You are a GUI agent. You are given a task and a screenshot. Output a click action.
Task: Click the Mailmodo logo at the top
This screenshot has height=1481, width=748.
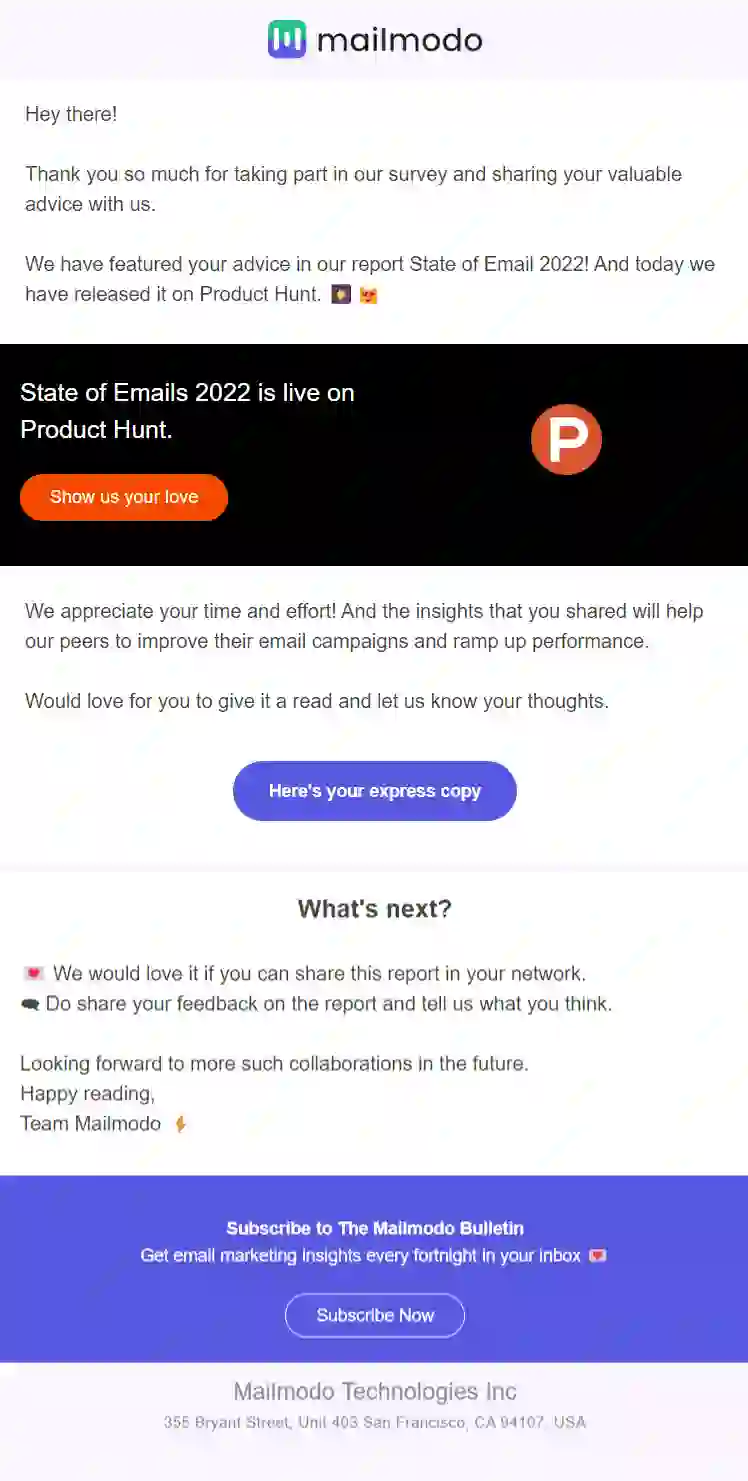(x=374, y=39)
